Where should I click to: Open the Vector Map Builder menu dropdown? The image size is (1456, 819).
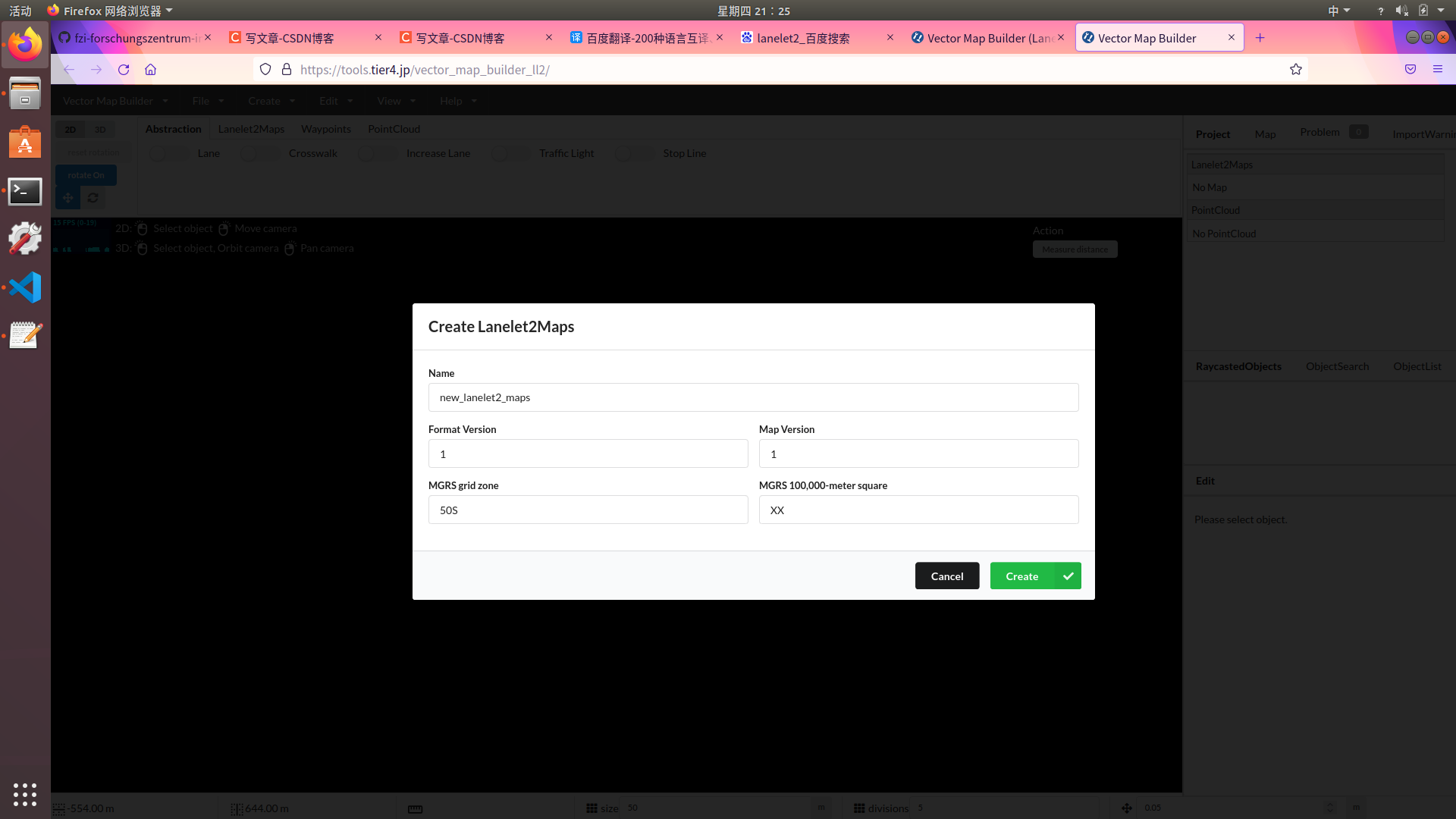[115, 101]
